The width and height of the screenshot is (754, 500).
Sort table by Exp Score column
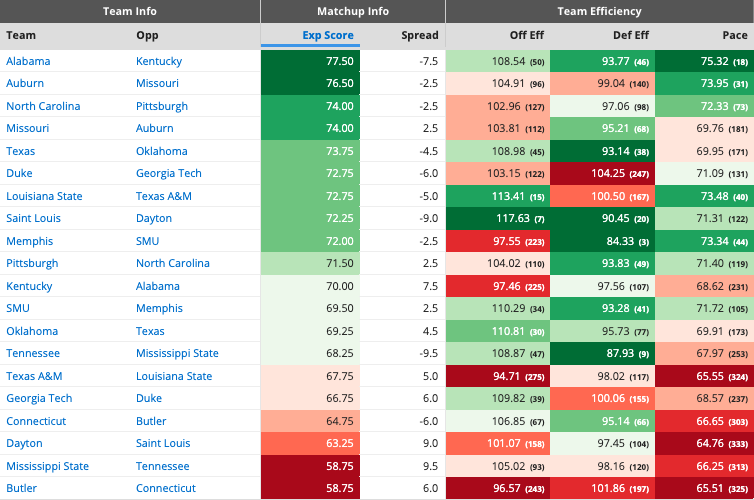(328, 35)
